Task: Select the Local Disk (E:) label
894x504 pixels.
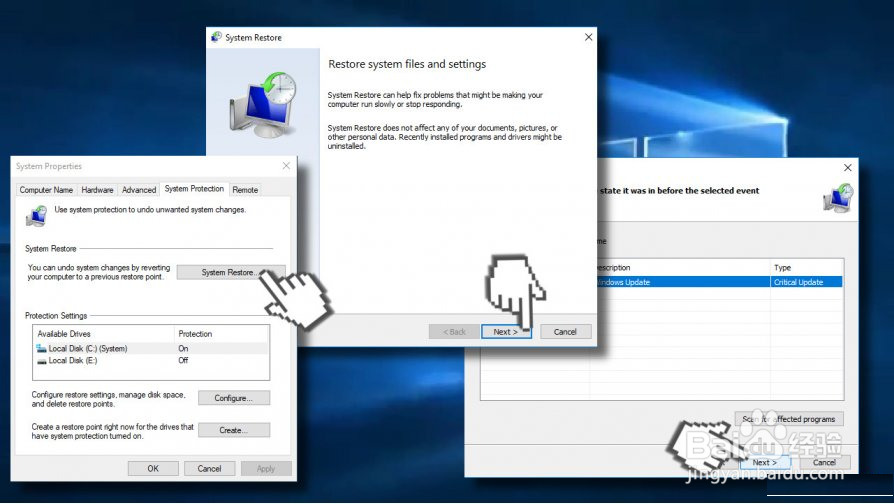Action: (x=73, y=361)
